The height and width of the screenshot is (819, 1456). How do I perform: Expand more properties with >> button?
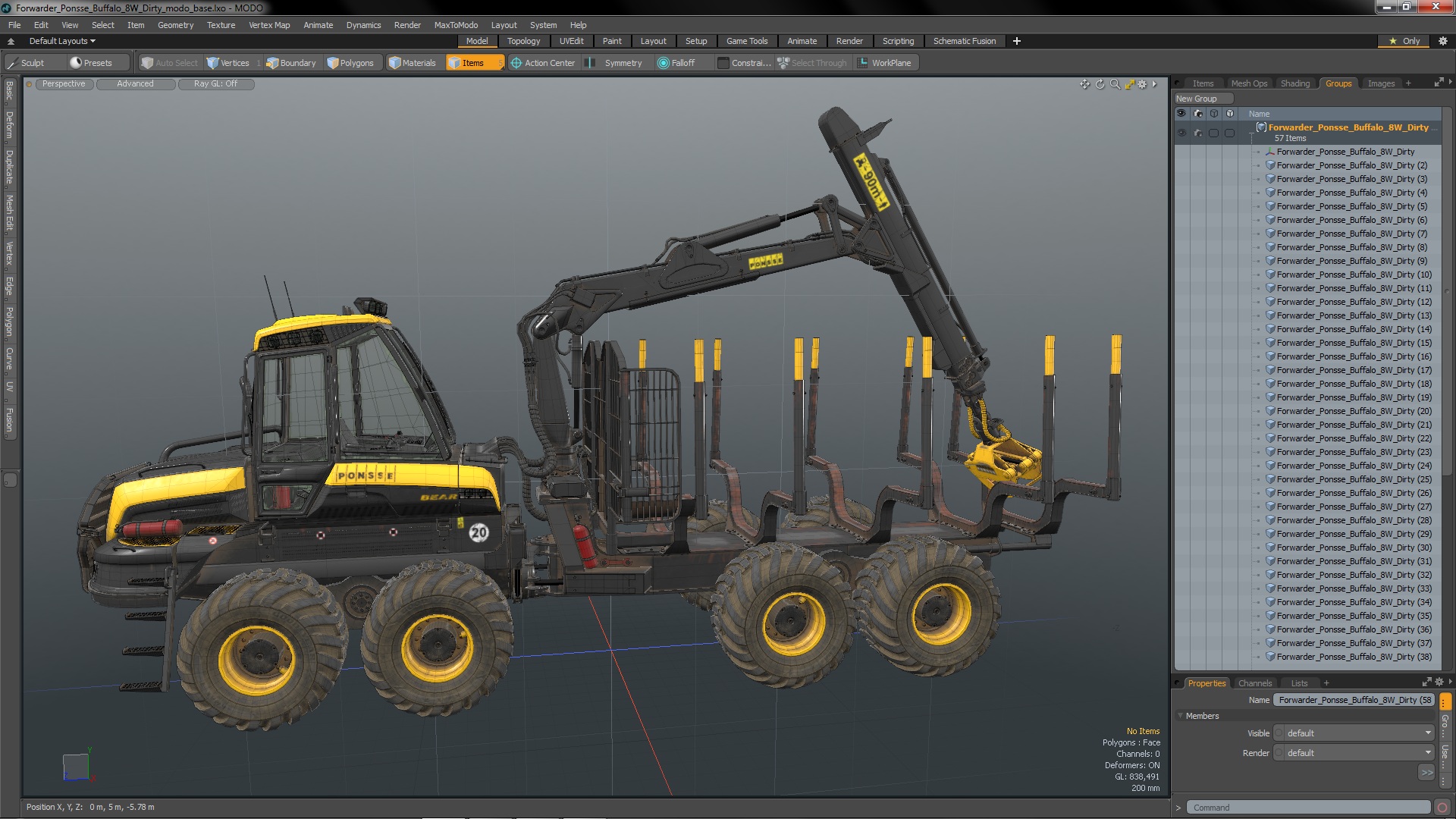1426,773
